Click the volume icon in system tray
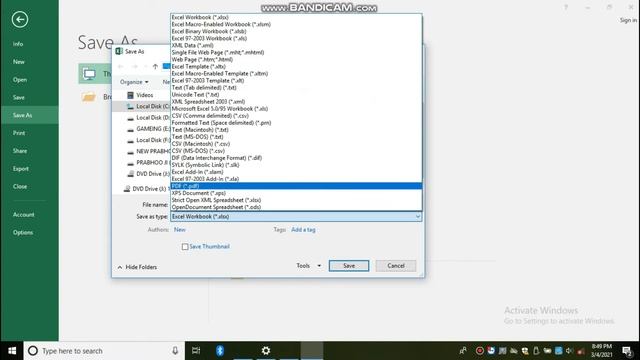Viewport: 640px width, 360px height. tap(569, 351)
